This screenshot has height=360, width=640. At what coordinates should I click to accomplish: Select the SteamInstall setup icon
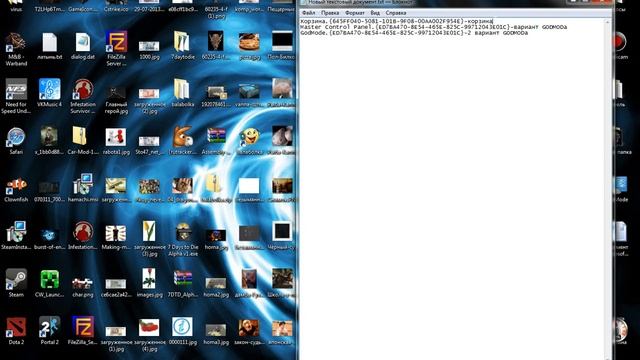click(16, 236)
